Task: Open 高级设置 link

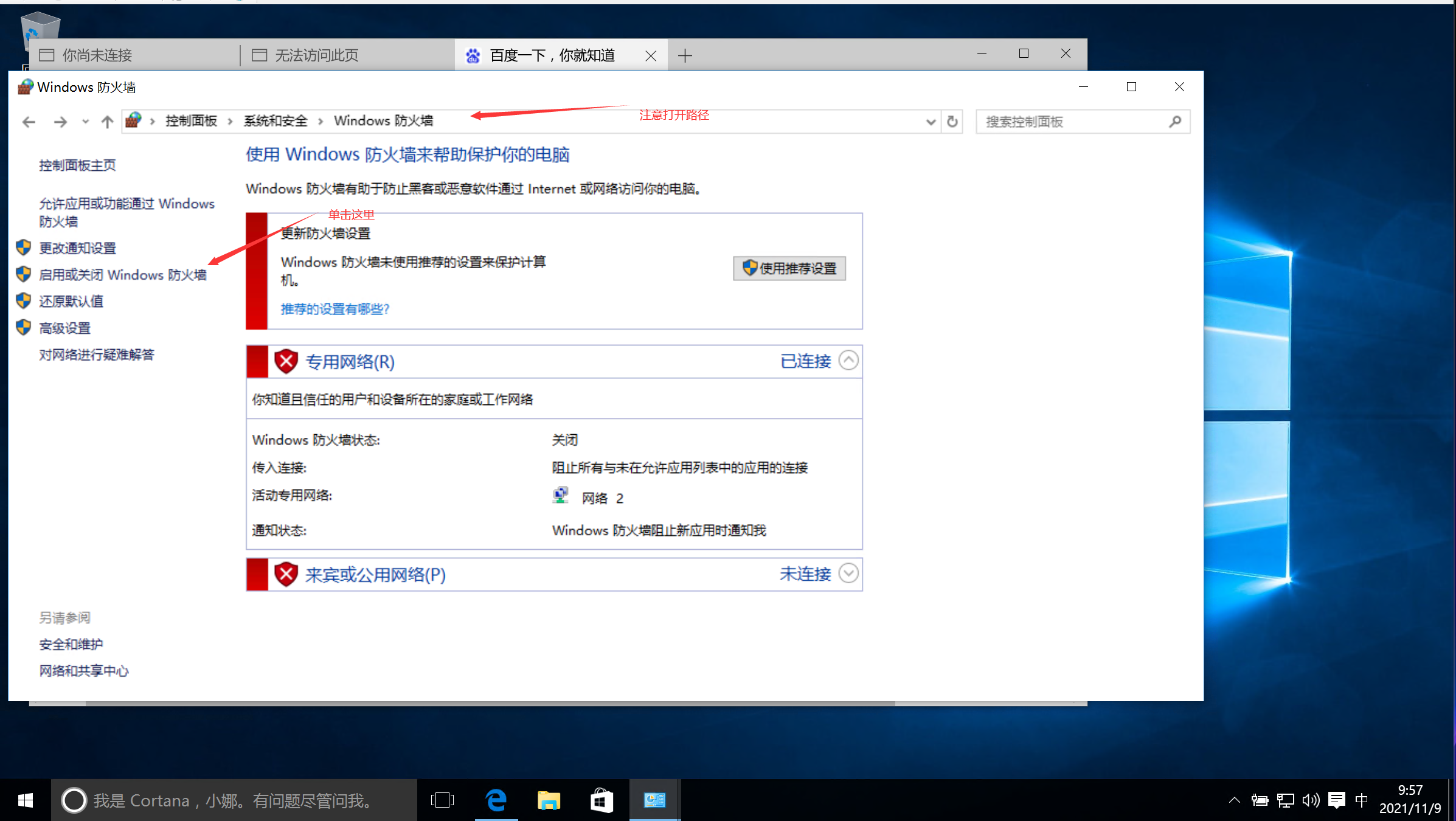Action: [64, 328]
